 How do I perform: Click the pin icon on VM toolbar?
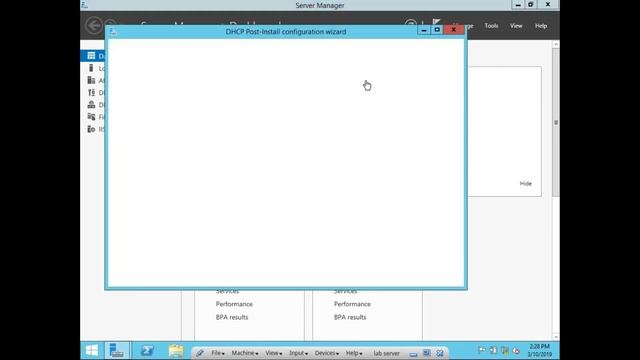click(x=200, y=353)
